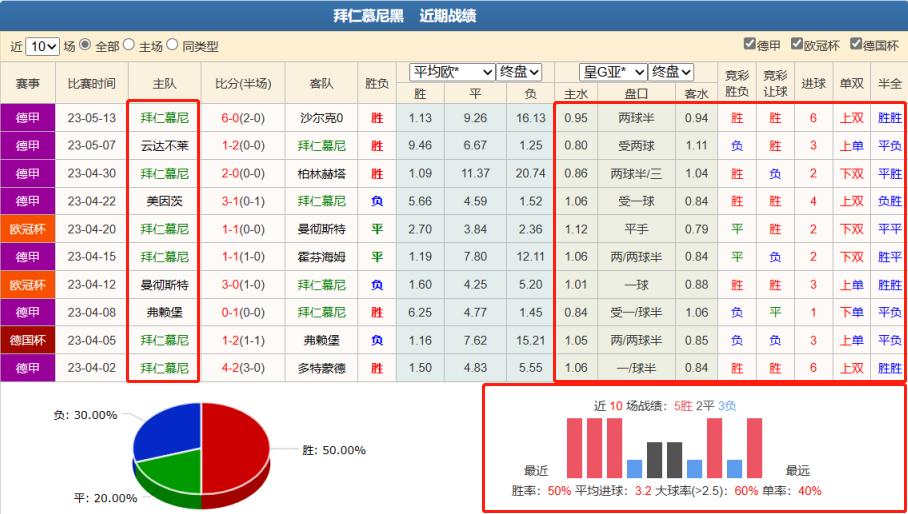The width and height of the screenshot is (908, 514).
Task: Click loss odds 20.74 in 柏林赫塔 row
Action: coord(530,174)
